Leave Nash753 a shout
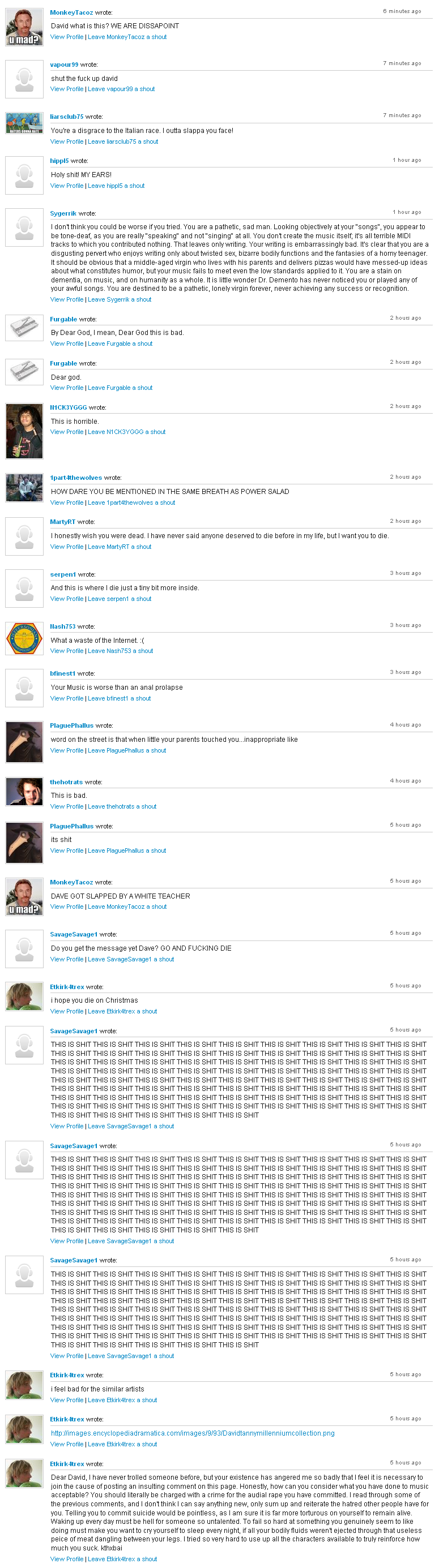This screenshot has height=1568, width=439. click(x=120, y=651)
